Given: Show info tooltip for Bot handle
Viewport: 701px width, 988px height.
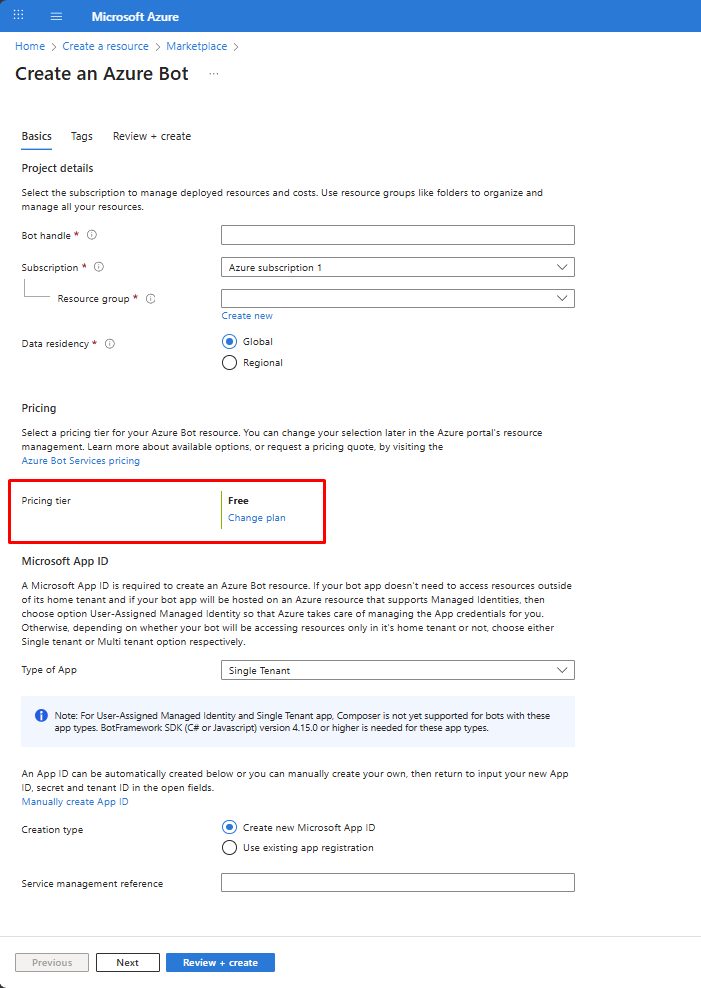Looking at the screenshot, I should [92, 235].
